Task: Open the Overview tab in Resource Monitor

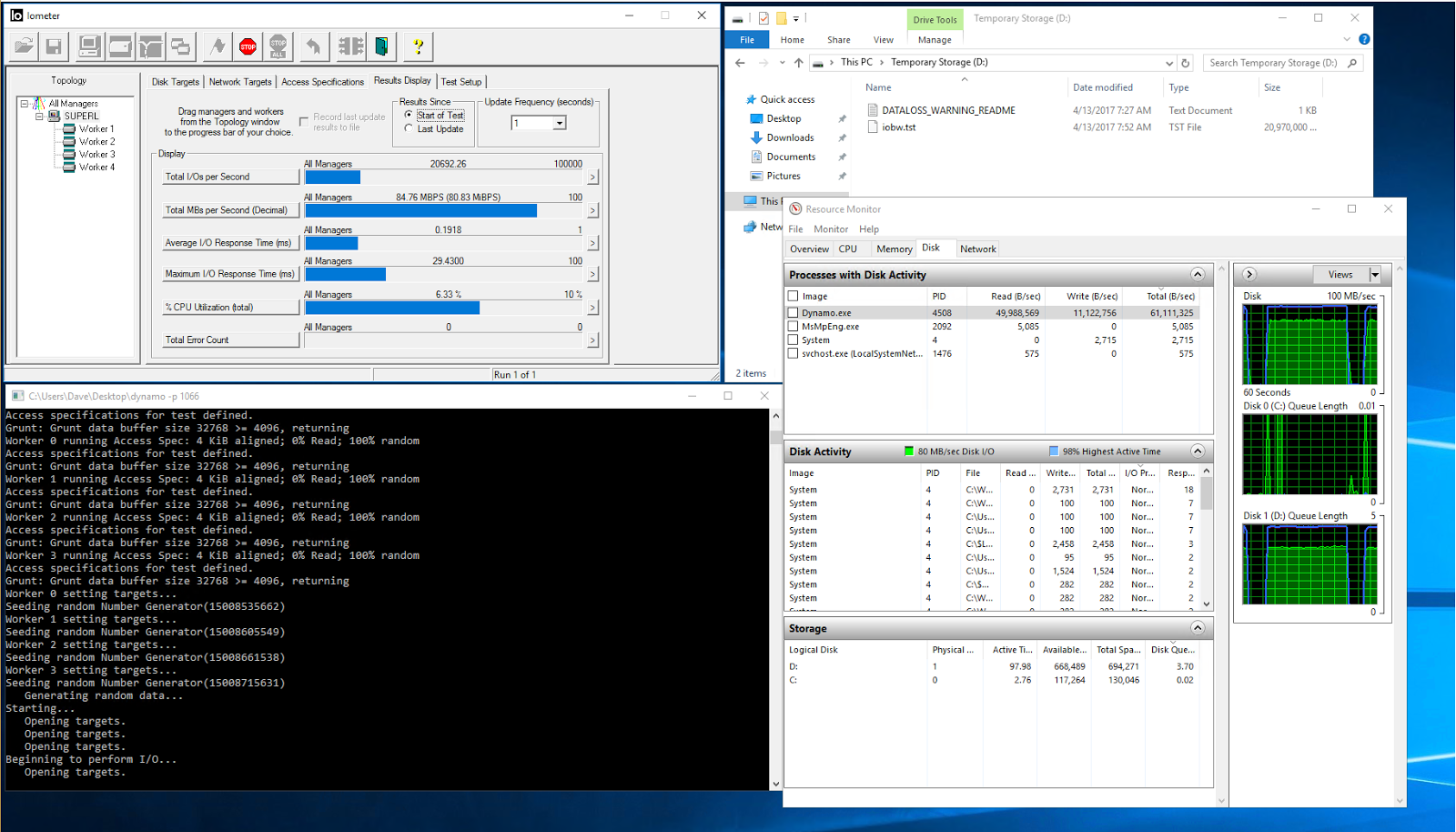Action: point(809,249)
